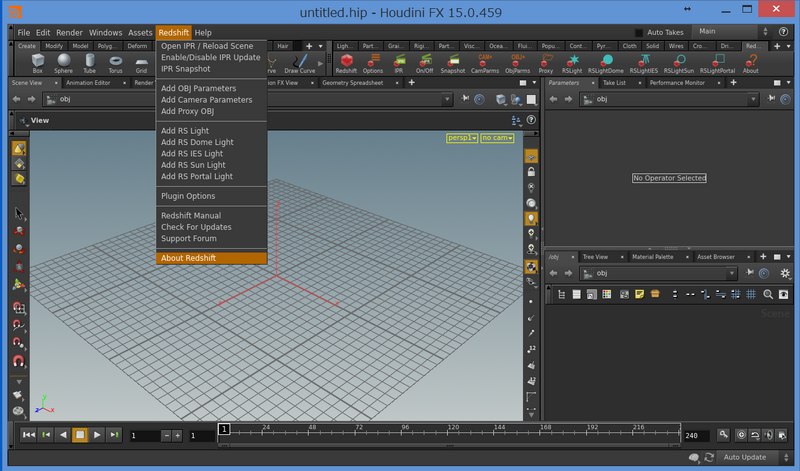The height and width of the screenshot is (471, 800).
Task: Open Redshift Options shelf tool
Action: (373, 63)
